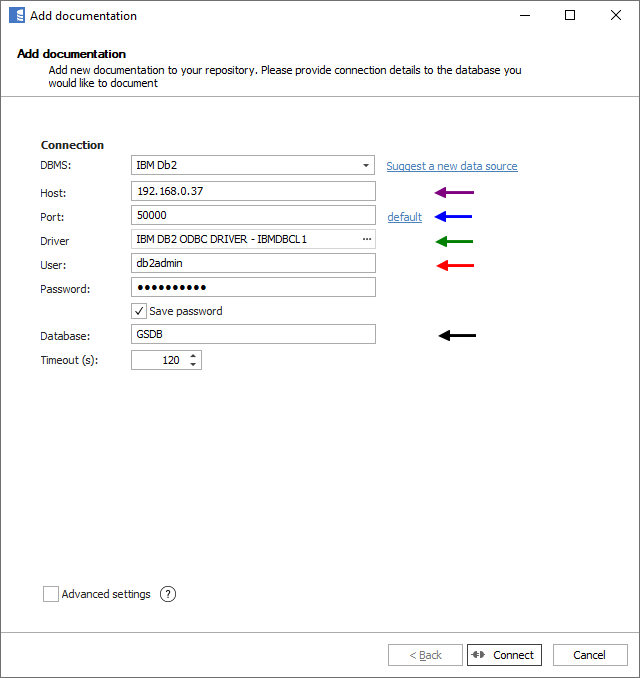Viewport: 640px width, 678px height.
Task: Click the Database field containing GSDB
Action: (253, 335)
